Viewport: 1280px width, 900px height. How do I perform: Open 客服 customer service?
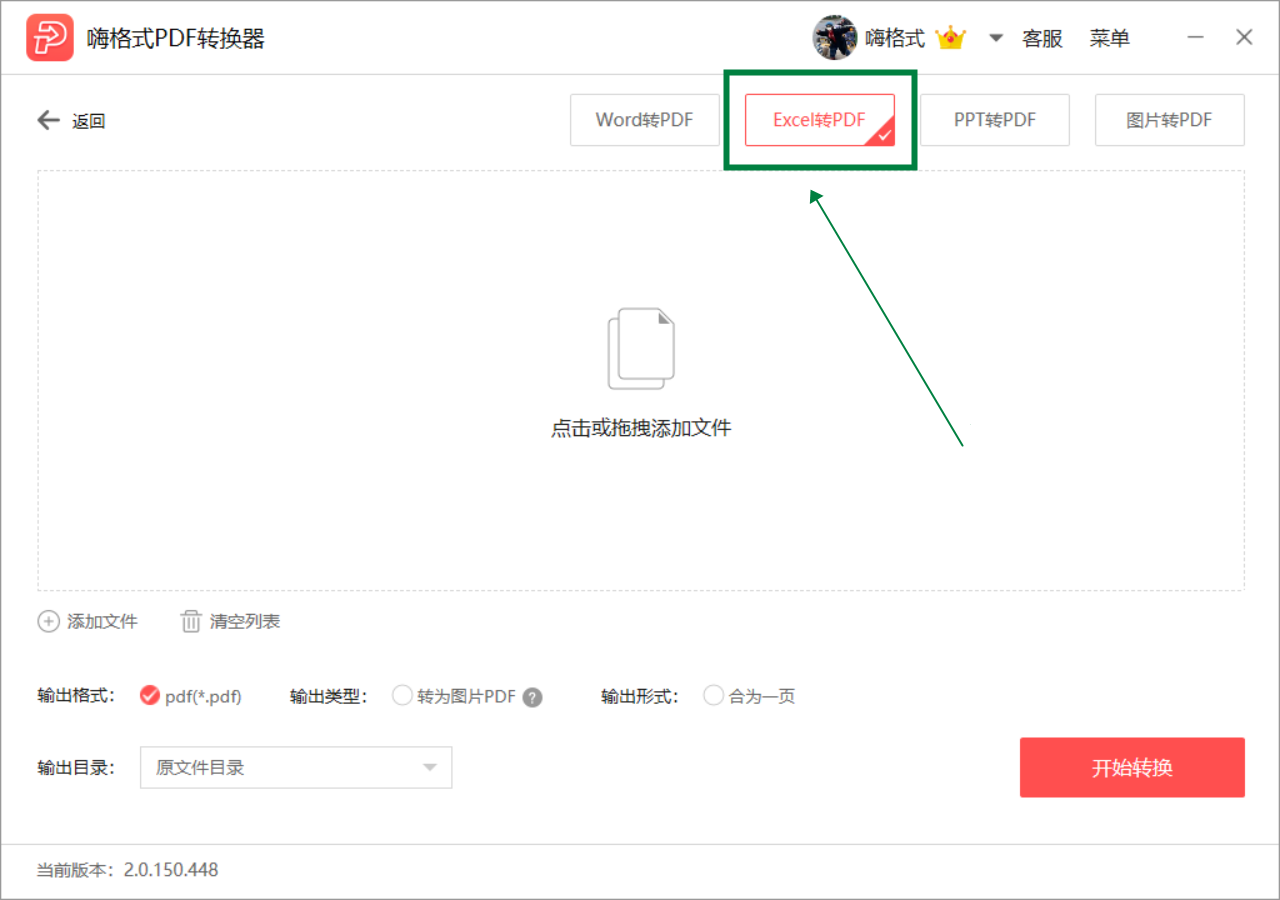coord(1042,39)
